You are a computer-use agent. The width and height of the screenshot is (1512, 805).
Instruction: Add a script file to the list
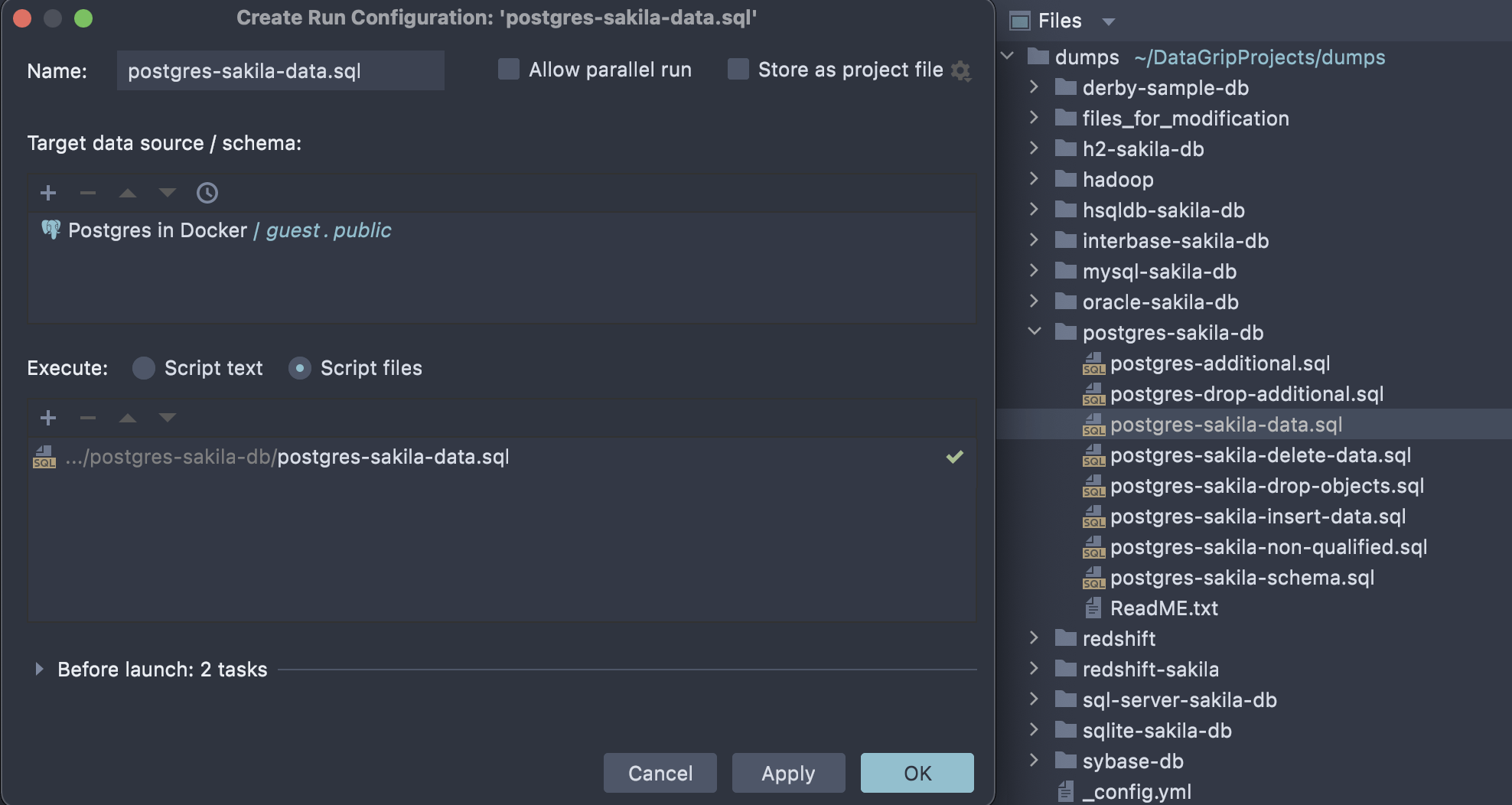pyautogui.click(x=48, y=418)
